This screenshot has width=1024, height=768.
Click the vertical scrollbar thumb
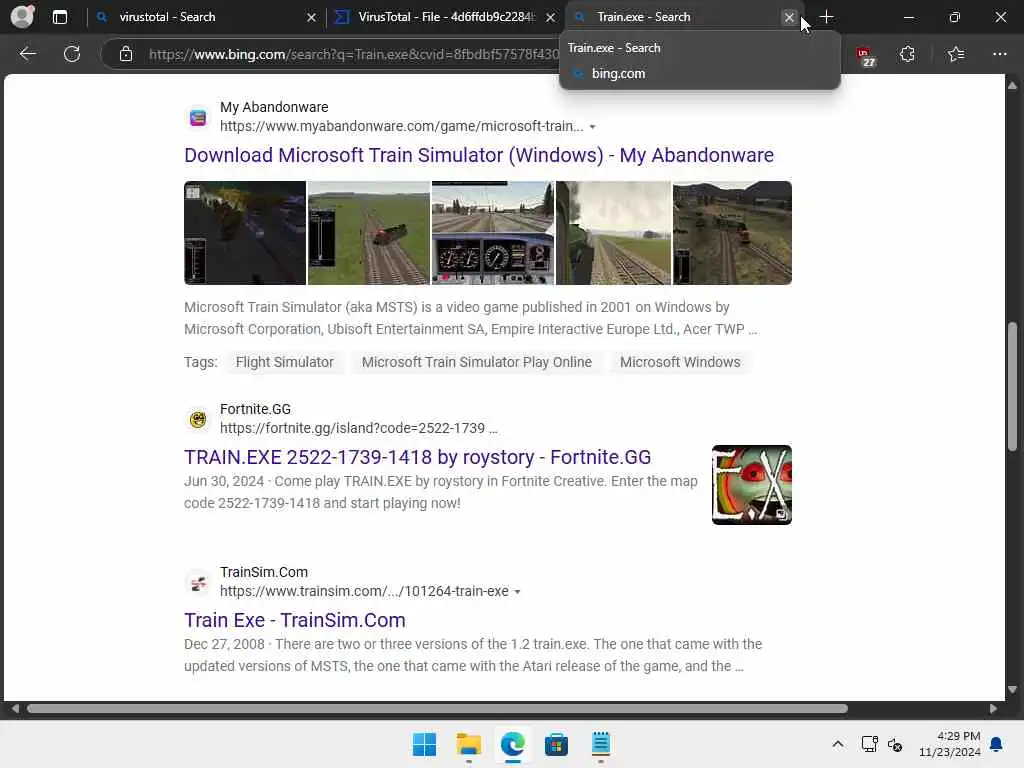click(x=1012, y=387)
